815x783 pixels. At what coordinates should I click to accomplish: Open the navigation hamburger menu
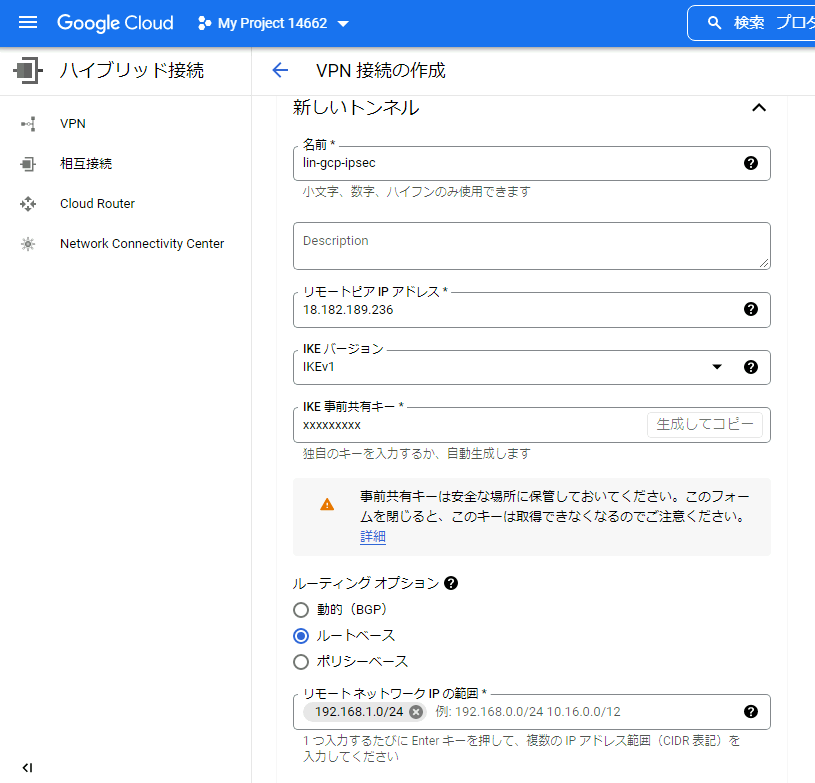click(x=27, y=22)
